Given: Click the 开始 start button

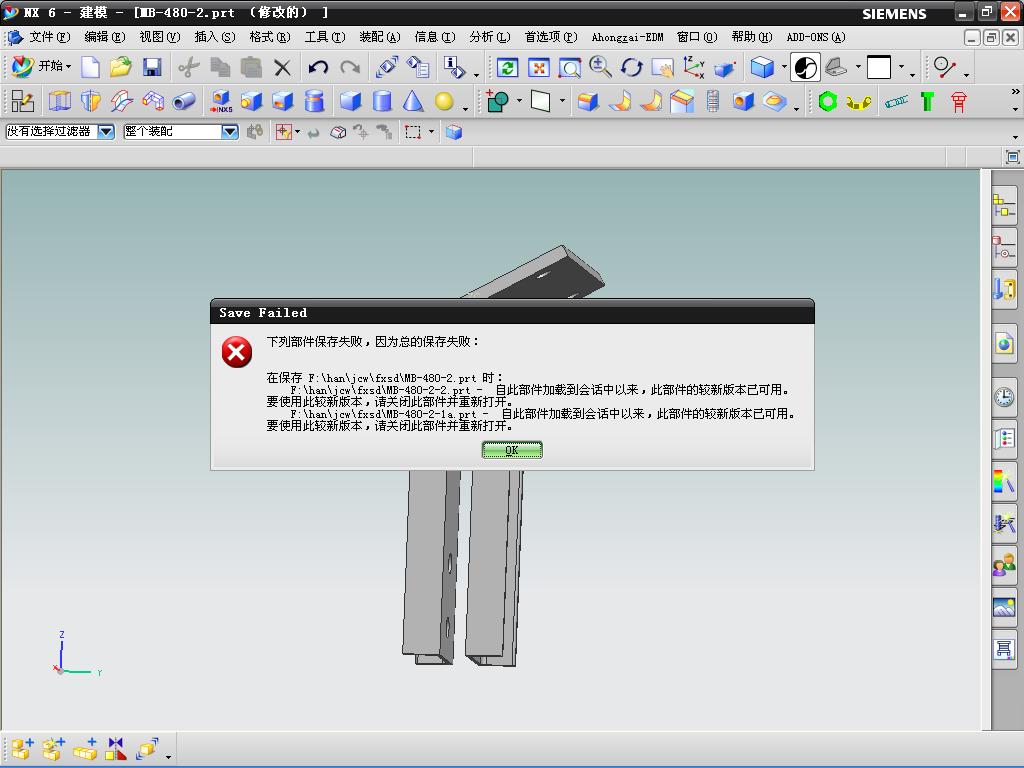Looking at the screenshot, I should tap(40, 66).
